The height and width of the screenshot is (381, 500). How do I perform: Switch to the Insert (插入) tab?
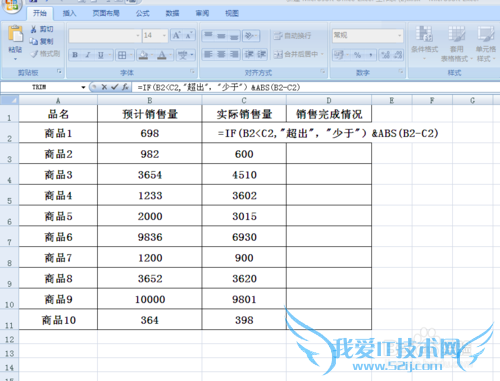click(x=69, y=13)
